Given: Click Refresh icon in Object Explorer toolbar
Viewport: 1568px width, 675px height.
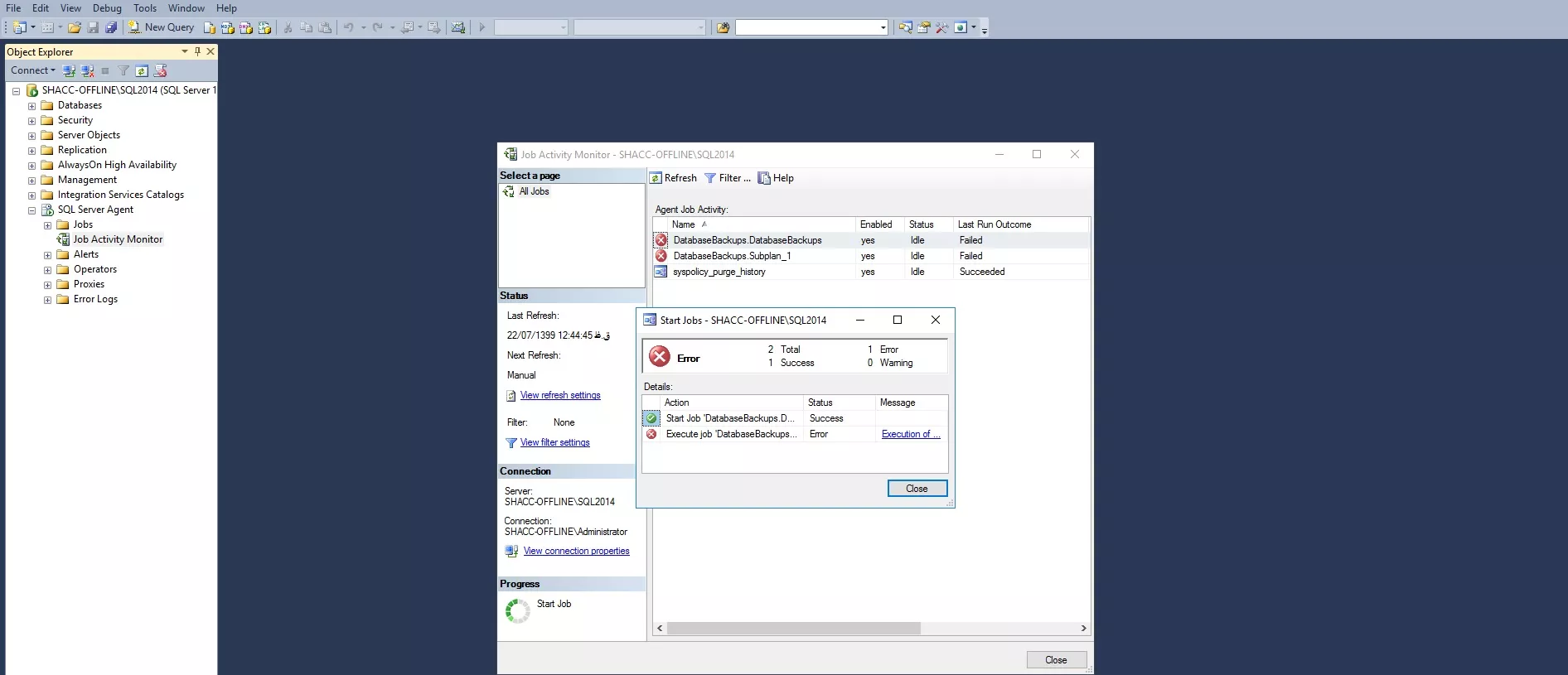Looking at the screenshot, I should point(142,70).
